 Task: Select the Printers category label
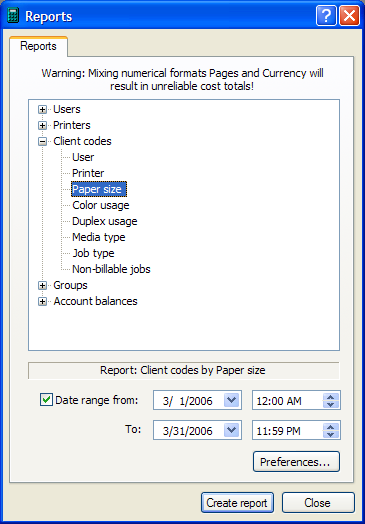(72, 125)
